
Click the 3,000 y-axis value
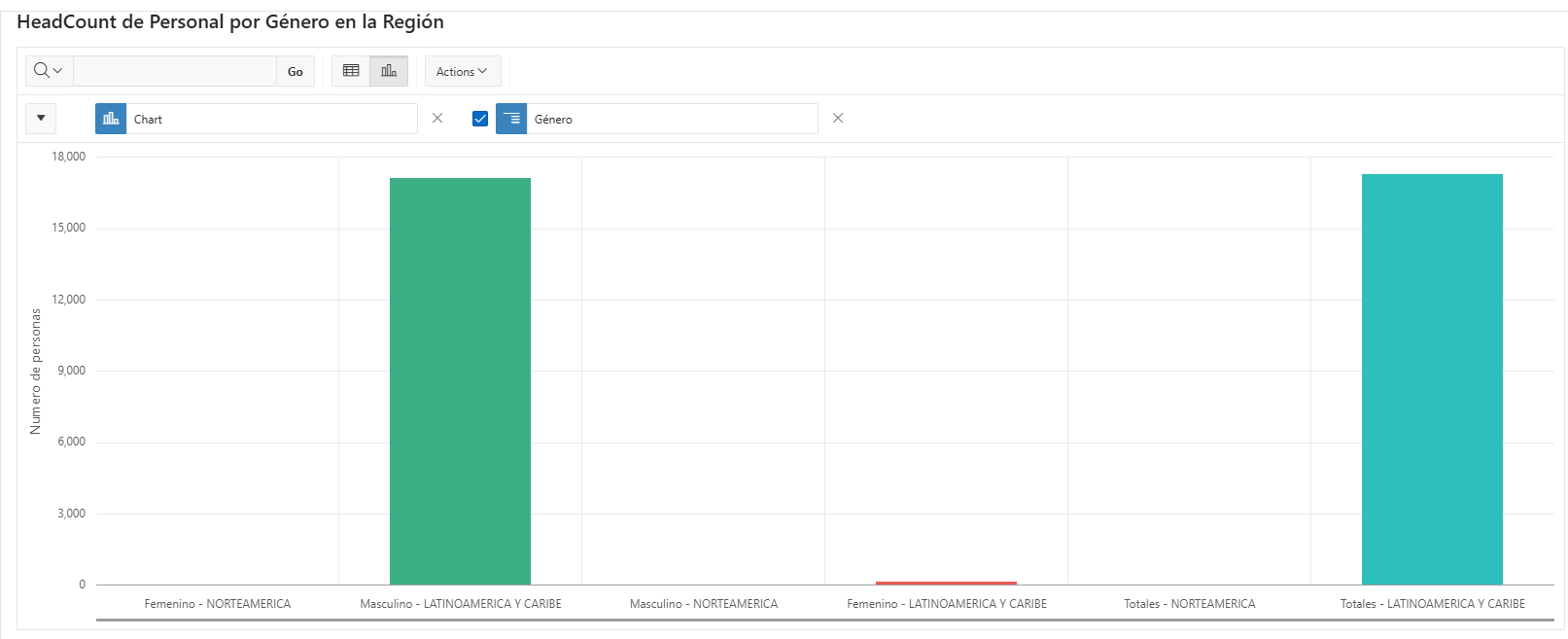click(72, 514)
